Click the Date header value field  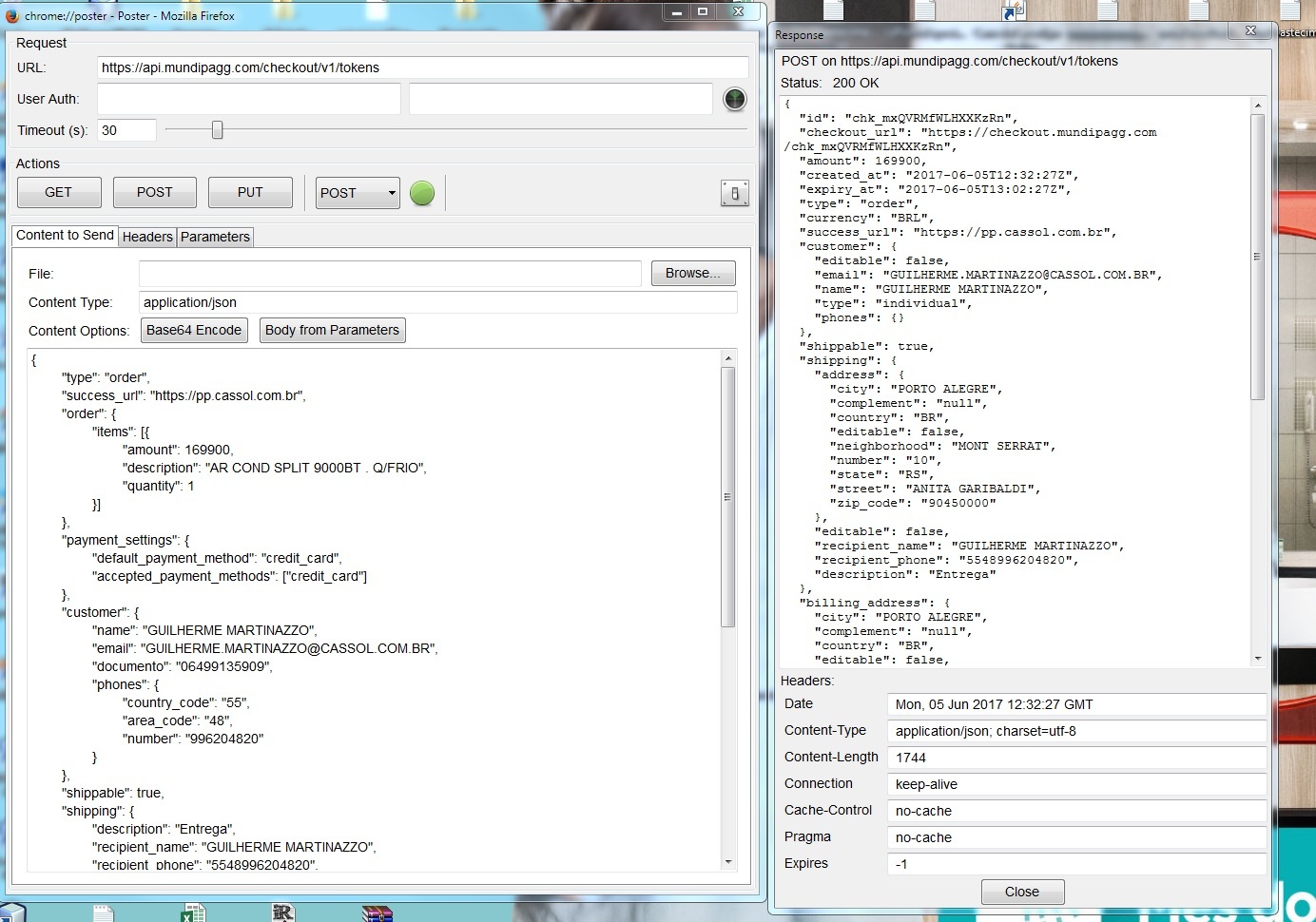click(1076, 704)
